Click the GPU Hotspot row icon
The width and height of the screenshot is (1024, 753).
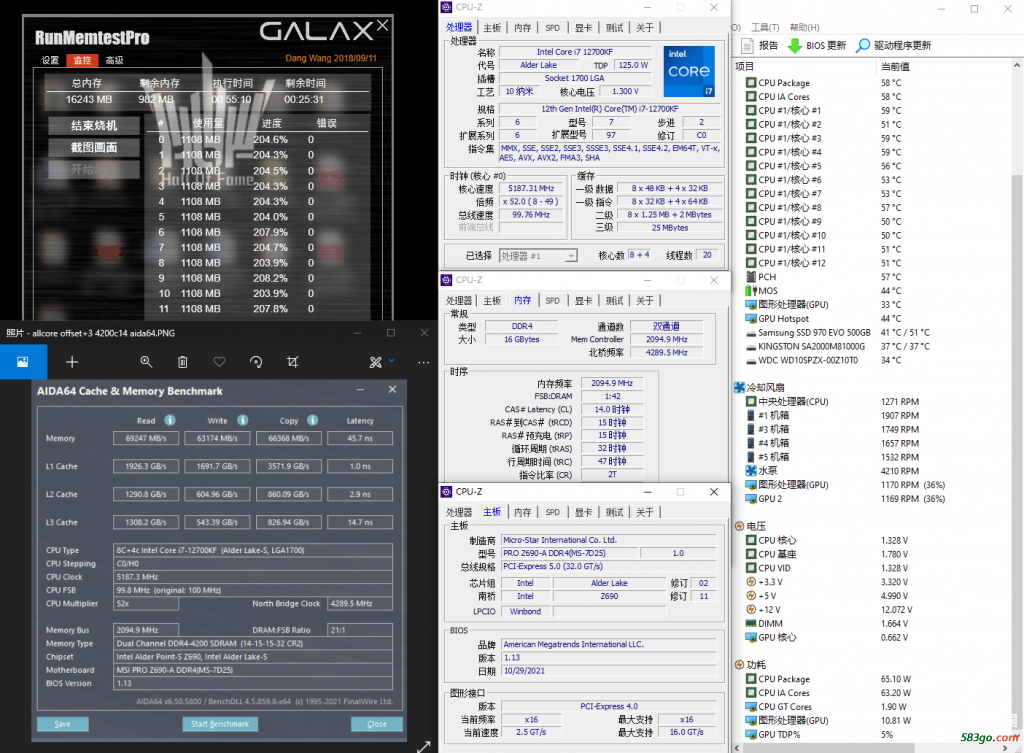[x=751, y=319]
